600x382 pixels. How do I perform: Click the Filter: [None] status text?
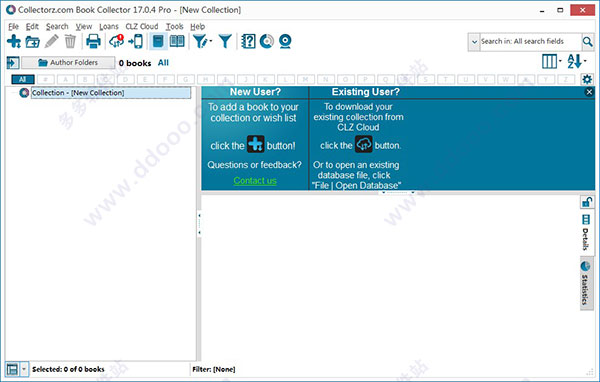tap(214, 369)
